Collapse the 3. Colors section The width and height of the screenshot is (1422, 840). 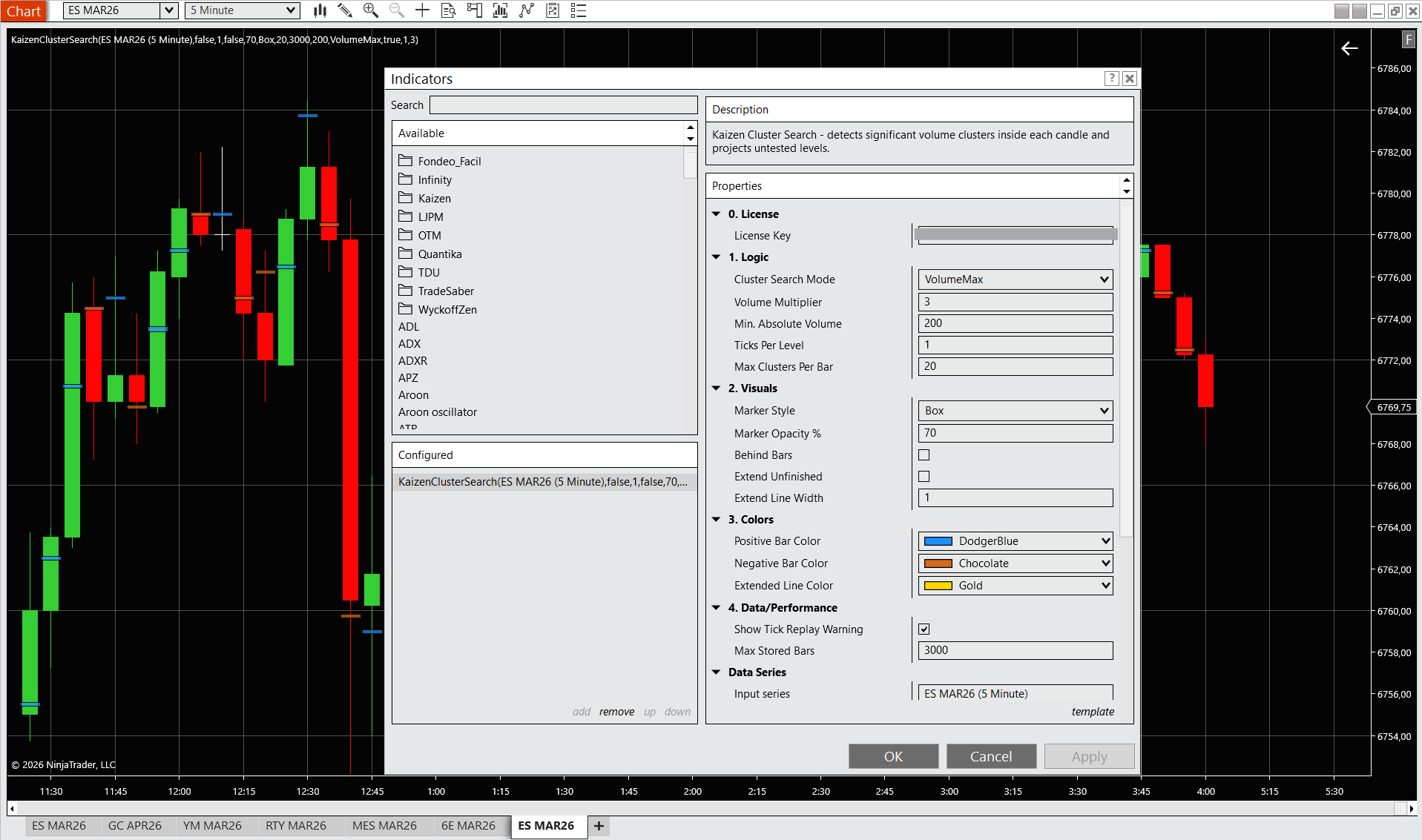click(717, 520)
